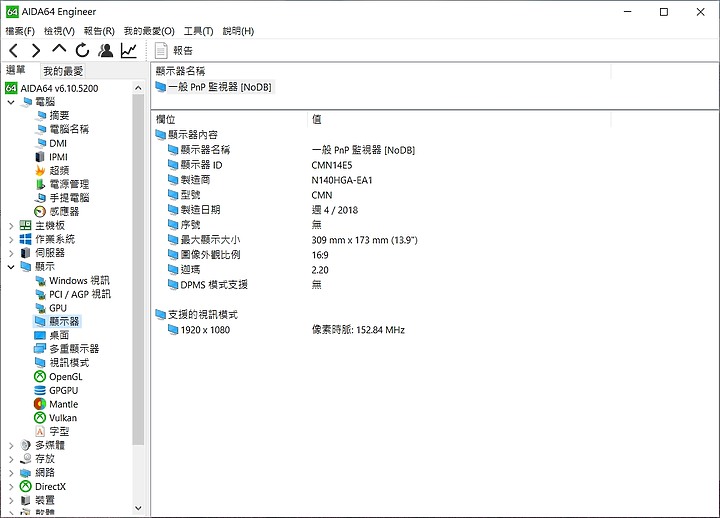Image resolution: width=720 pixels, height=518 pixels.
Task: Select the 製造日期 row
Action: [200, 210]
